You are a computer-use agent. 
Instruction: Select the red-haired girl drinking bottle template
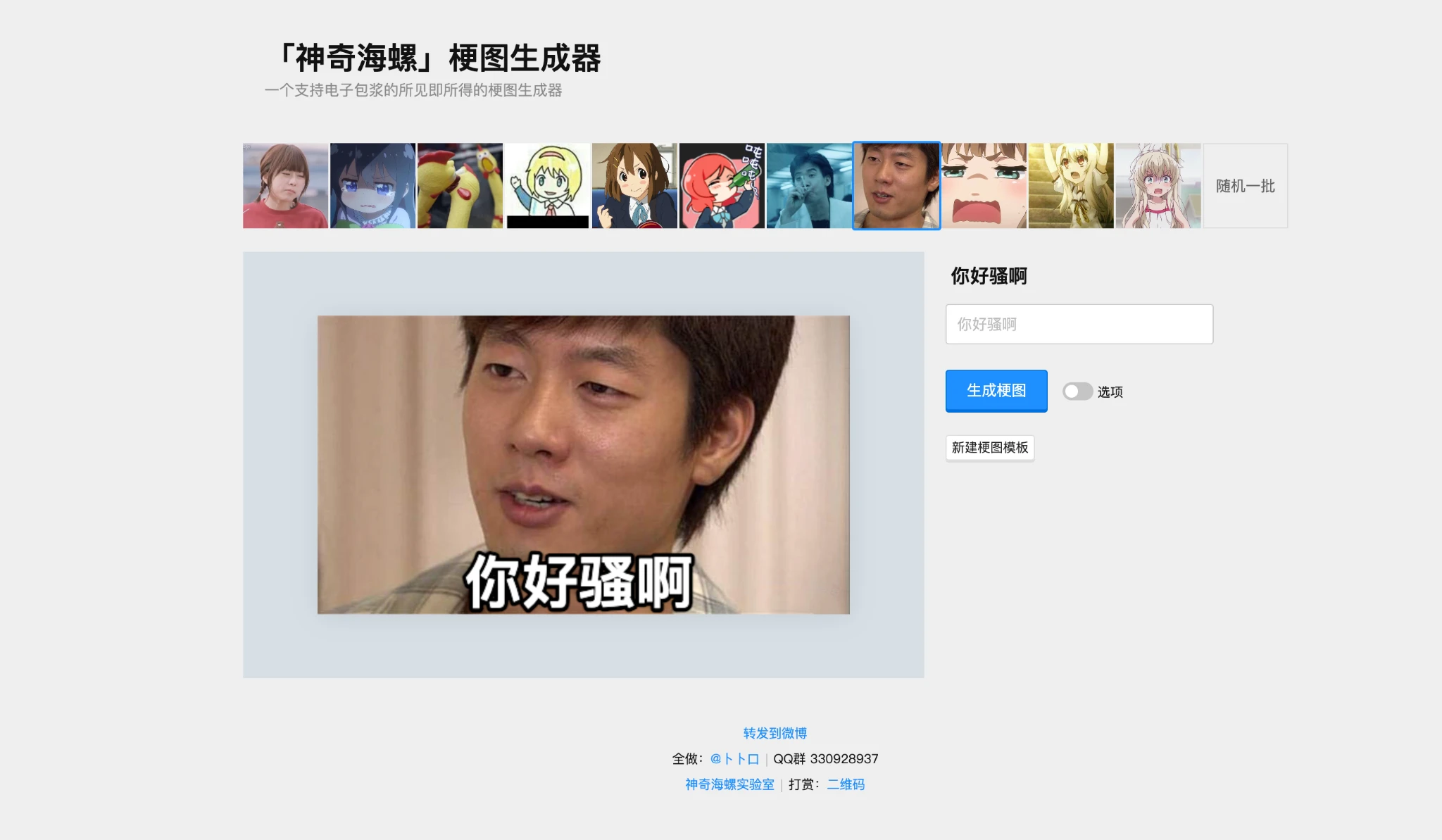pyautogui.click(x=722, y=186)
